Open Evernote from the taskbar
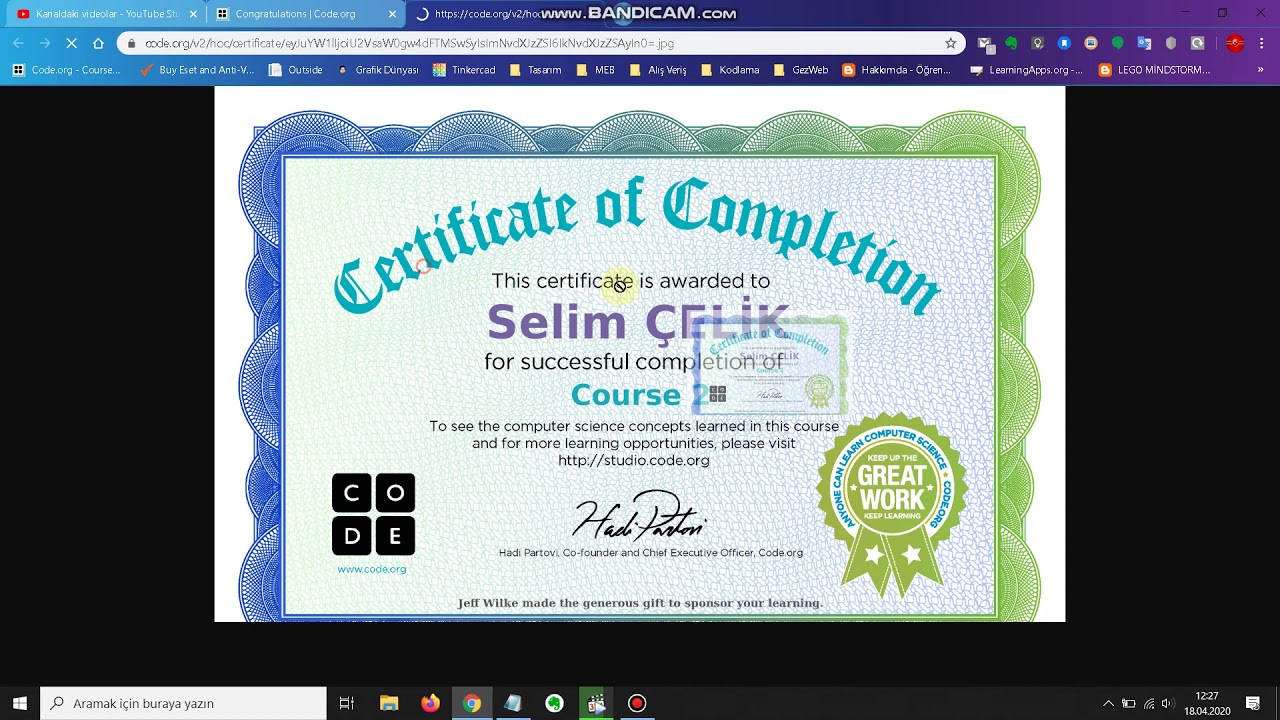The height and width of the screenshot is (720, 1280). [x=554, y=703]
